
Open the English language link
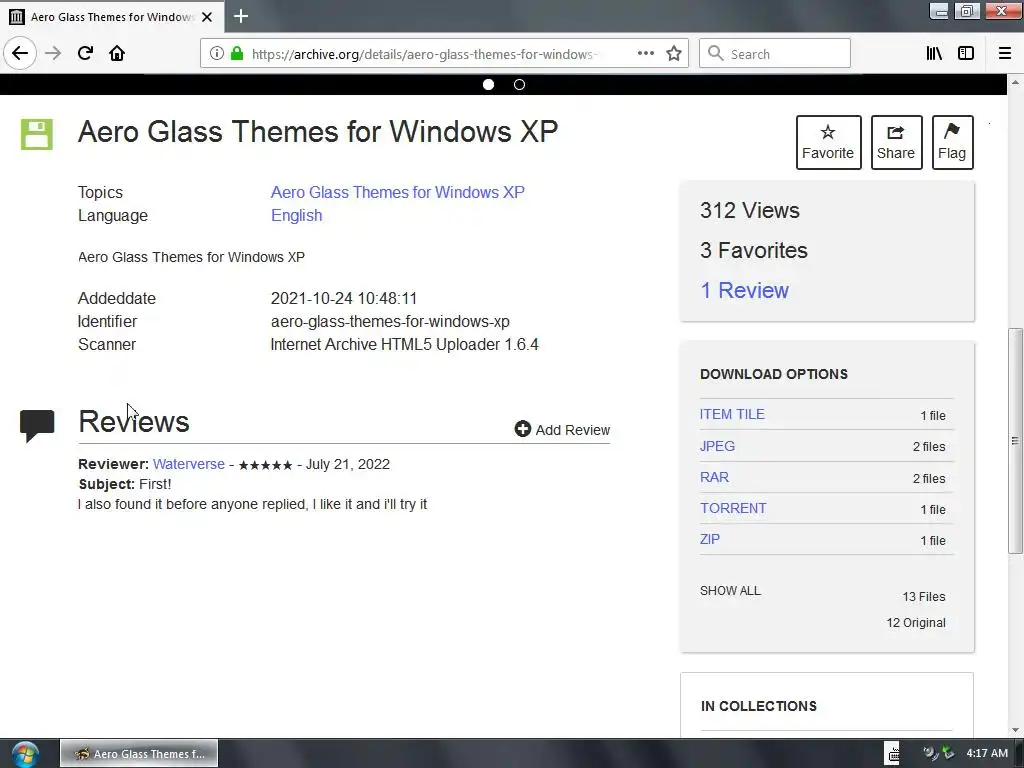point(296,216)
